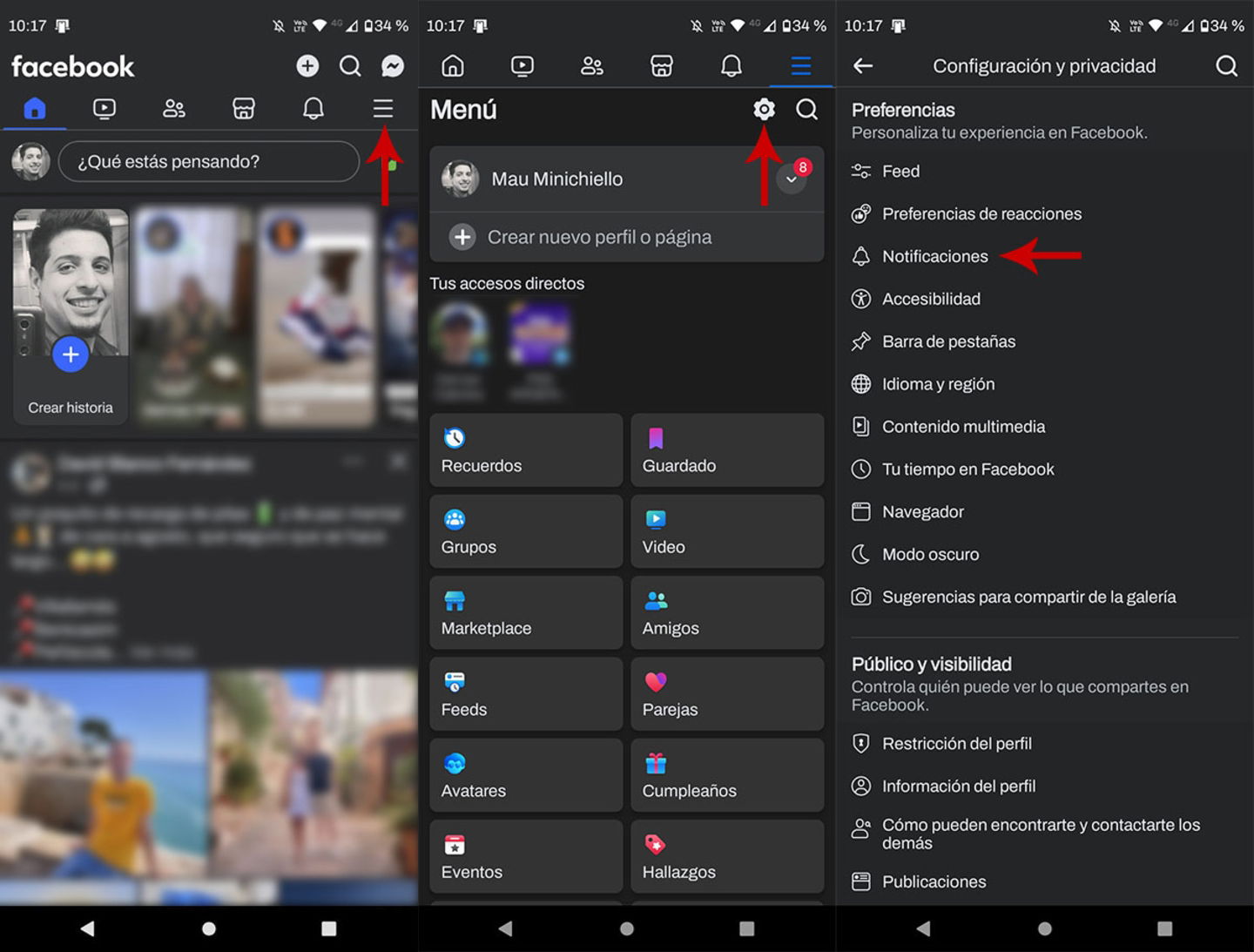Tap the home icon in the Menú screen top bar

[453, 66]
